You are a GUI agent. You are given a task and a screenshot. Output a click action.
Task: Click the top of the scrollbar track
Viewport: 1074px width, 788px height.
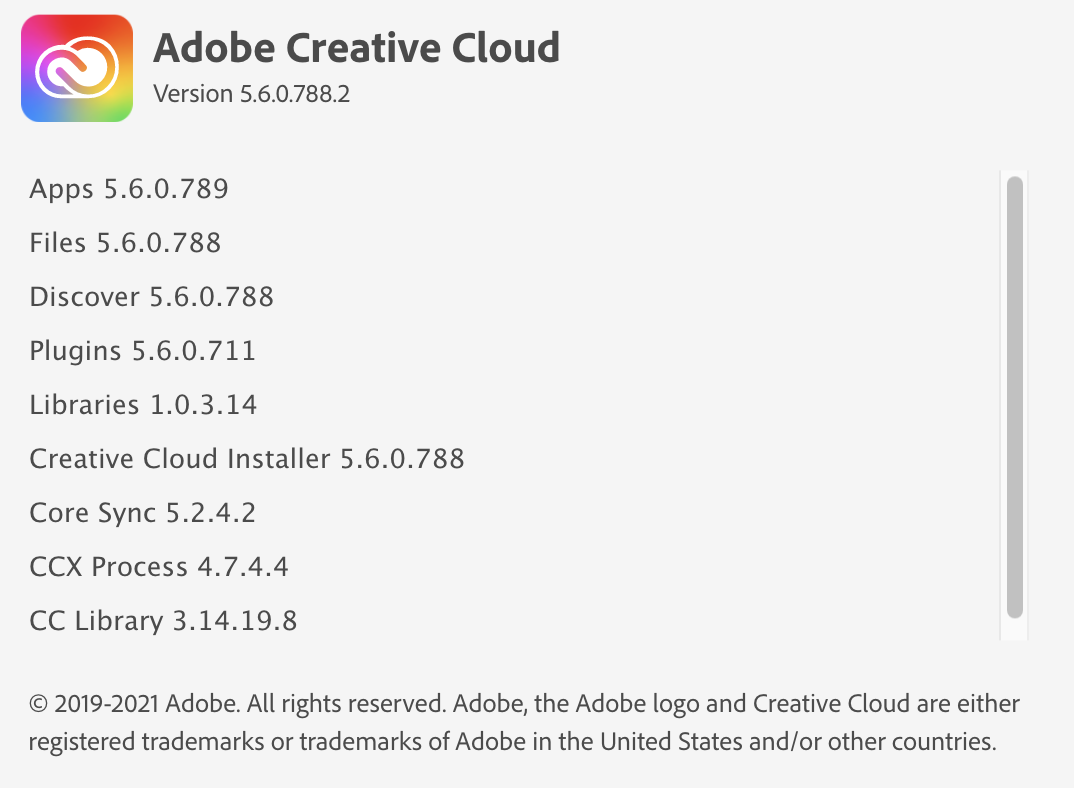[1012, 185]
